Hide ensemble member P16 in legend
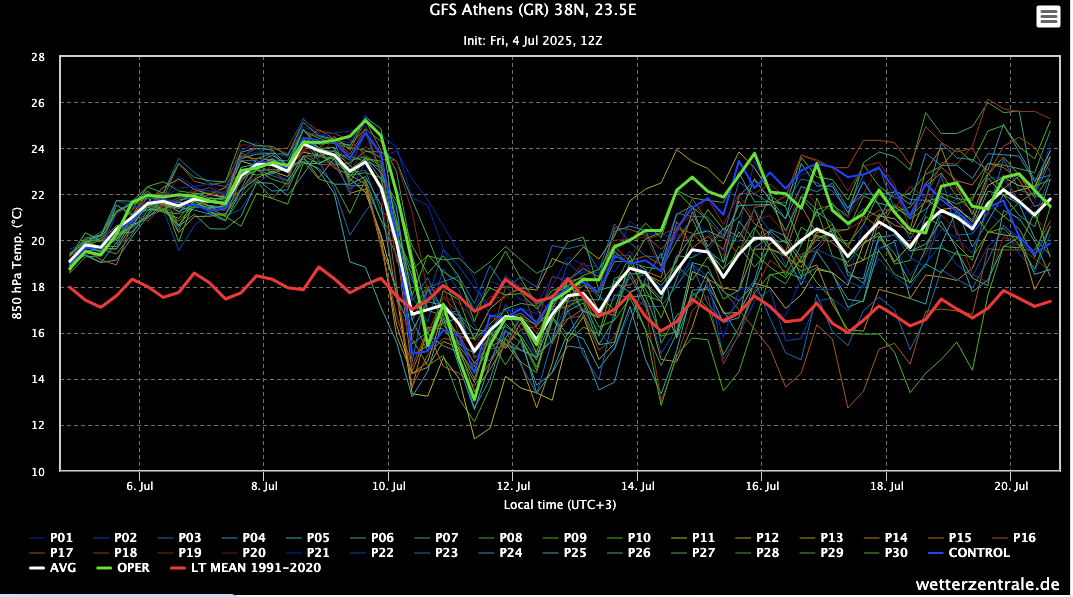The image size is (1073, 597). [x=1021, y=538]
